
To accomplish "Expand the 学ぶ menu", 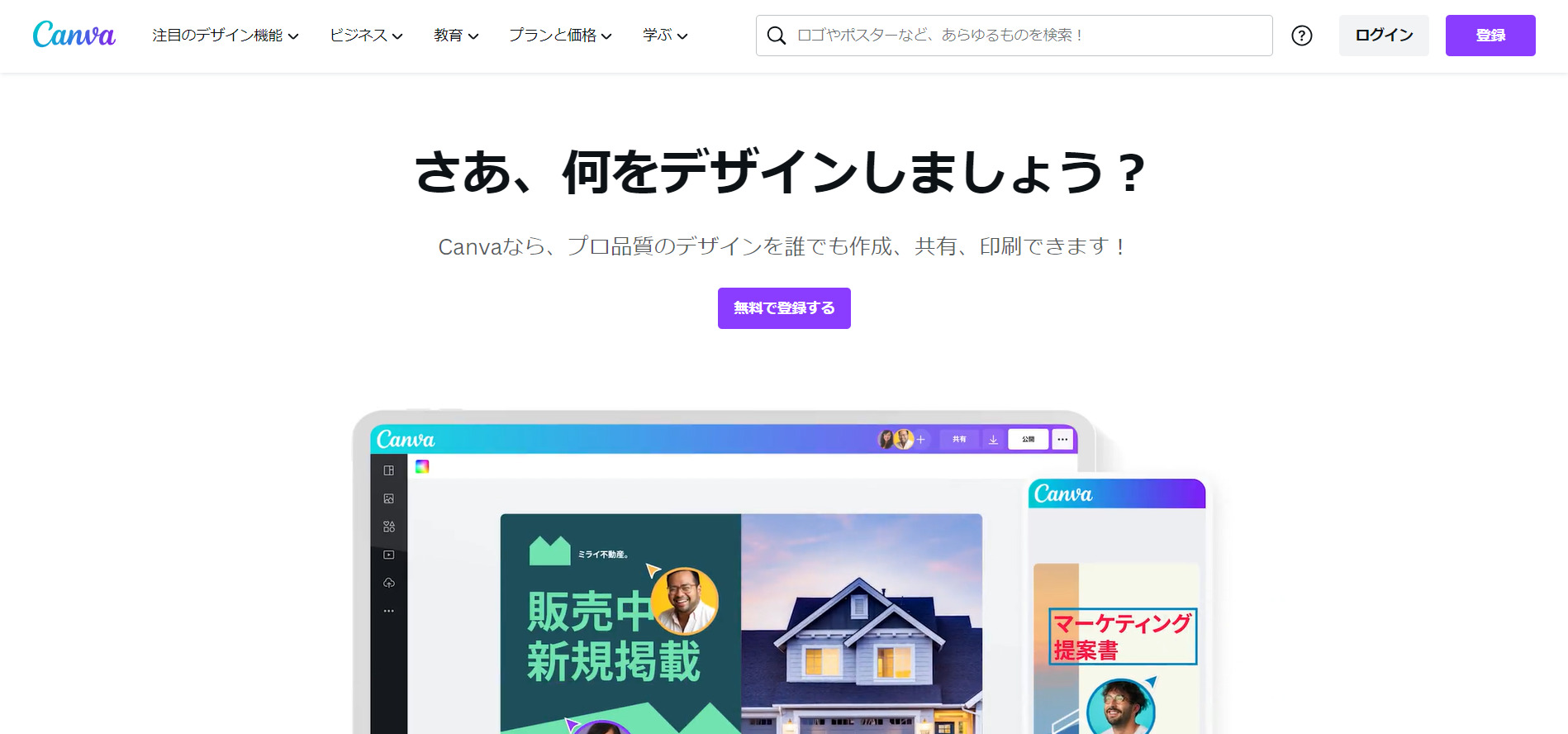I will click(x=665, y=36).
